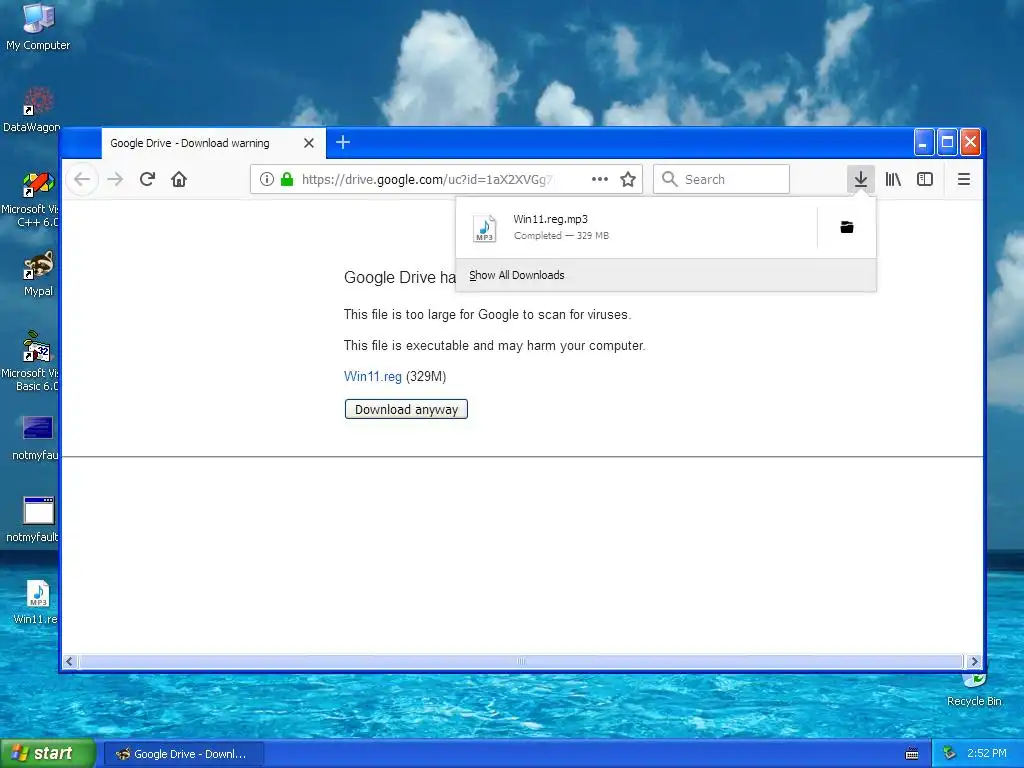Select the blue notmyfault desktop icon
The image size is (1024, 768).
37,438
